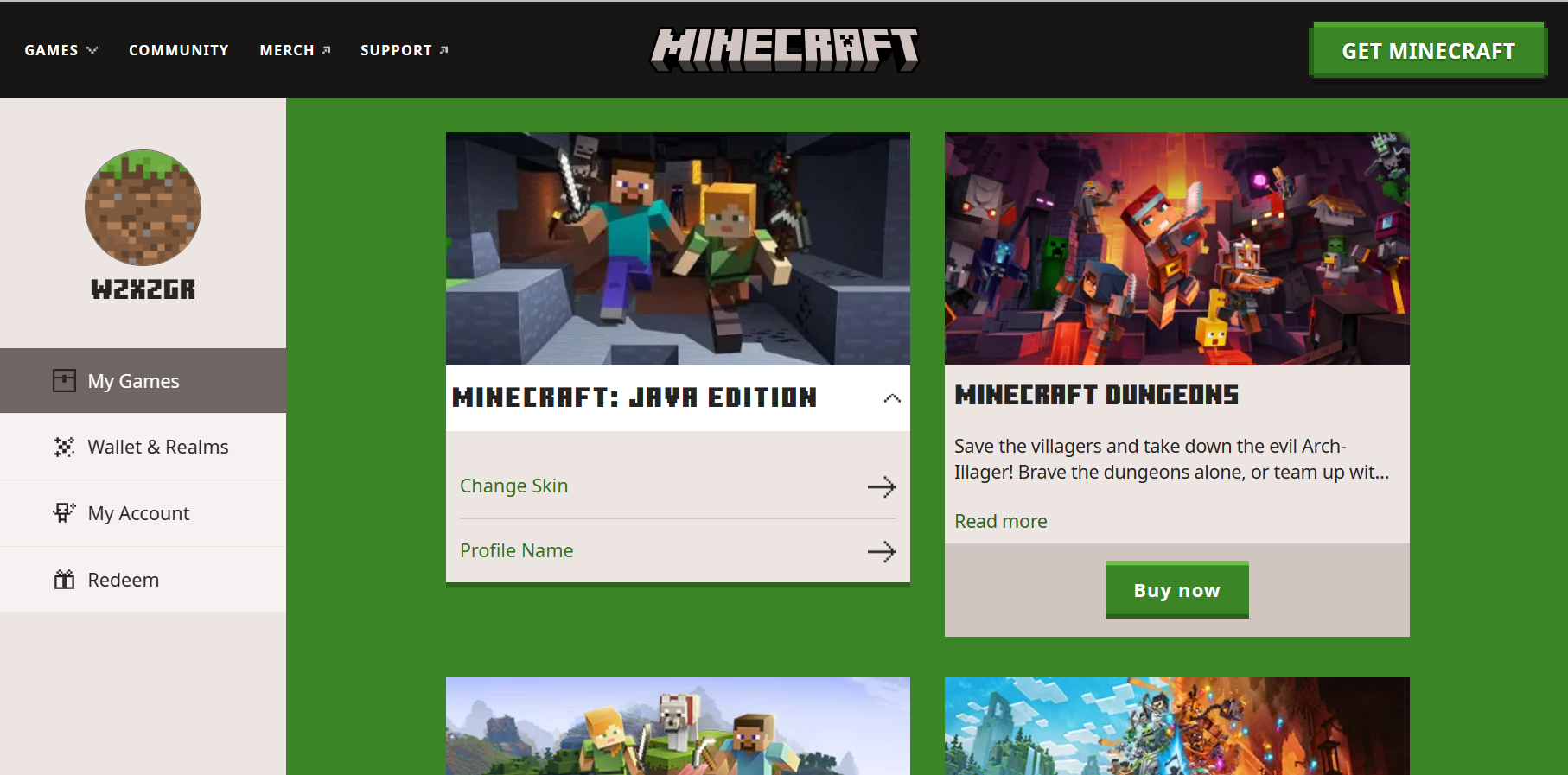The image size is (1568, 775).
Task: Click the chest icon beside My Games
Action: 64,381
